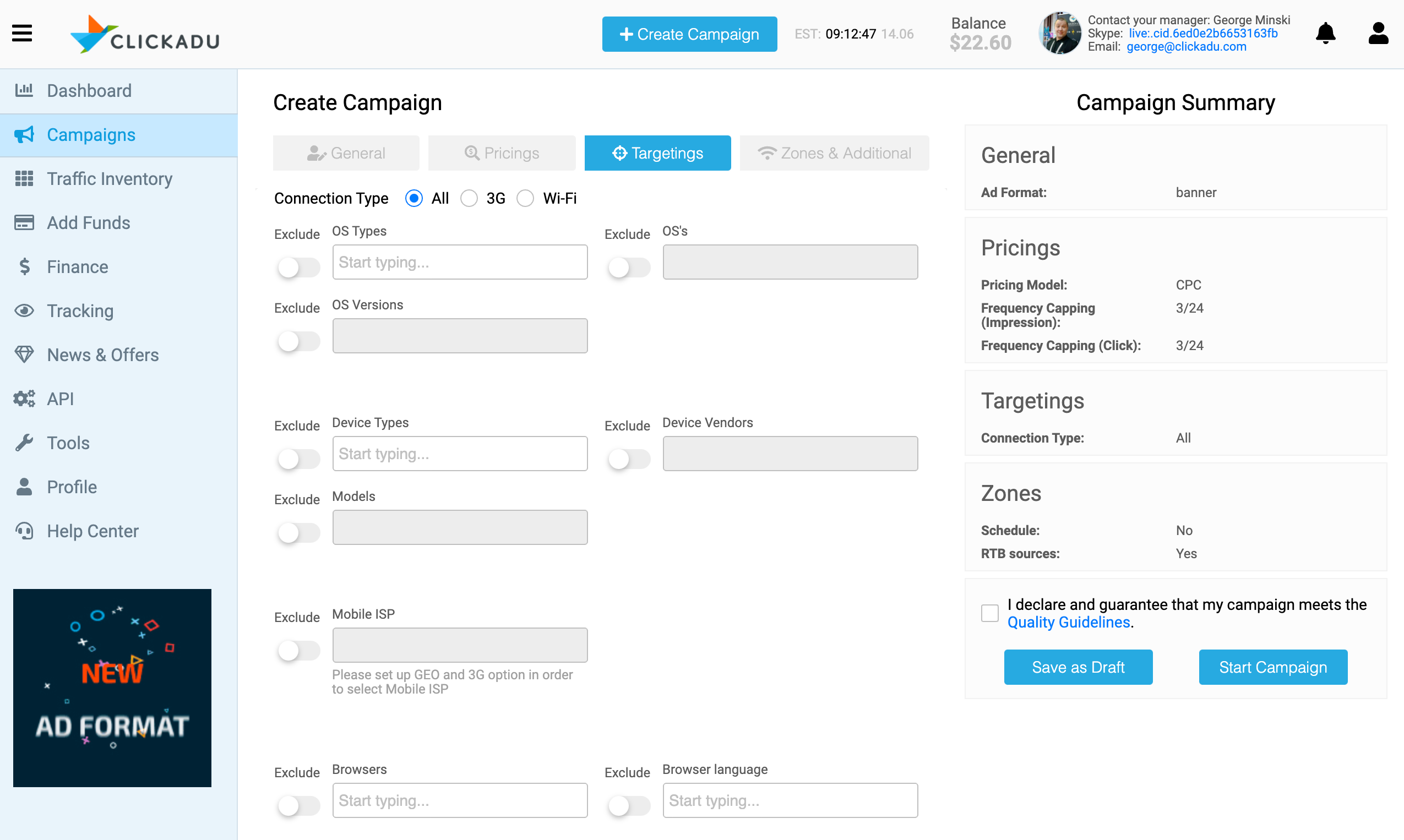Click the Finance dollar icon
The width and height of the screenshot is (1404, 840).
click(24, 266)
